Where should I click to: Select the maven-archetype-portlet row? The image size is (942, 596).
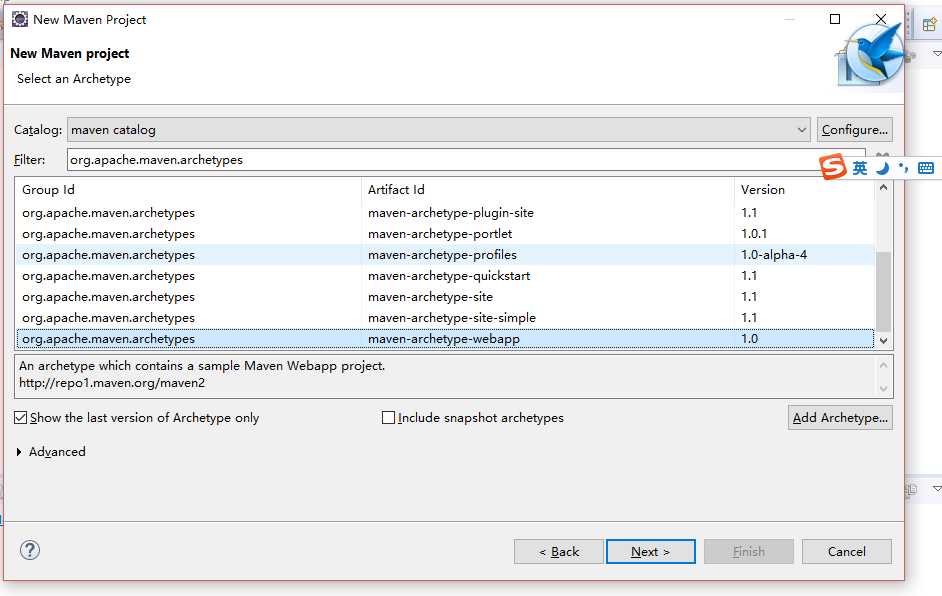(445, 234)
